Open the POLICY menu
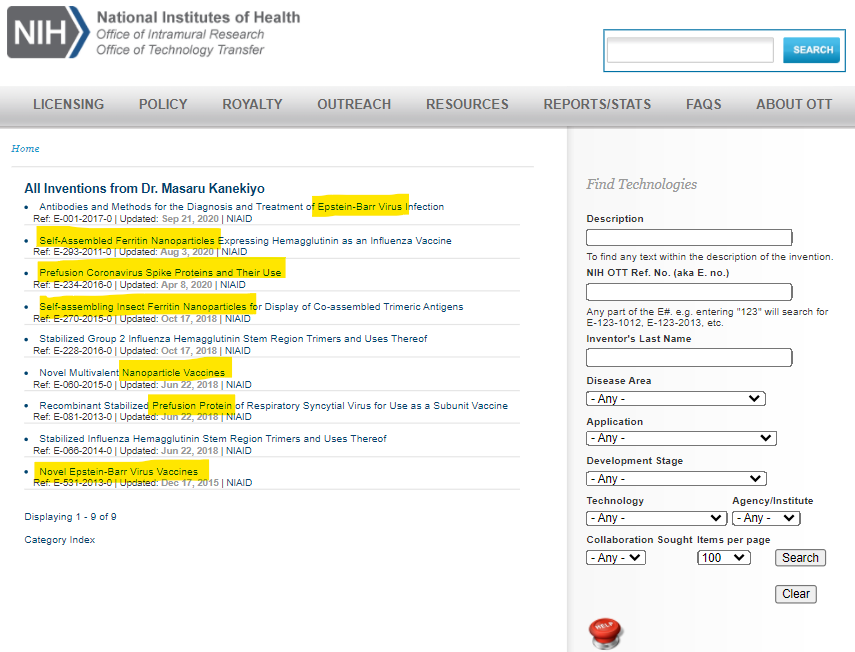This screenshot has width=855, height=652. (163, 104)
